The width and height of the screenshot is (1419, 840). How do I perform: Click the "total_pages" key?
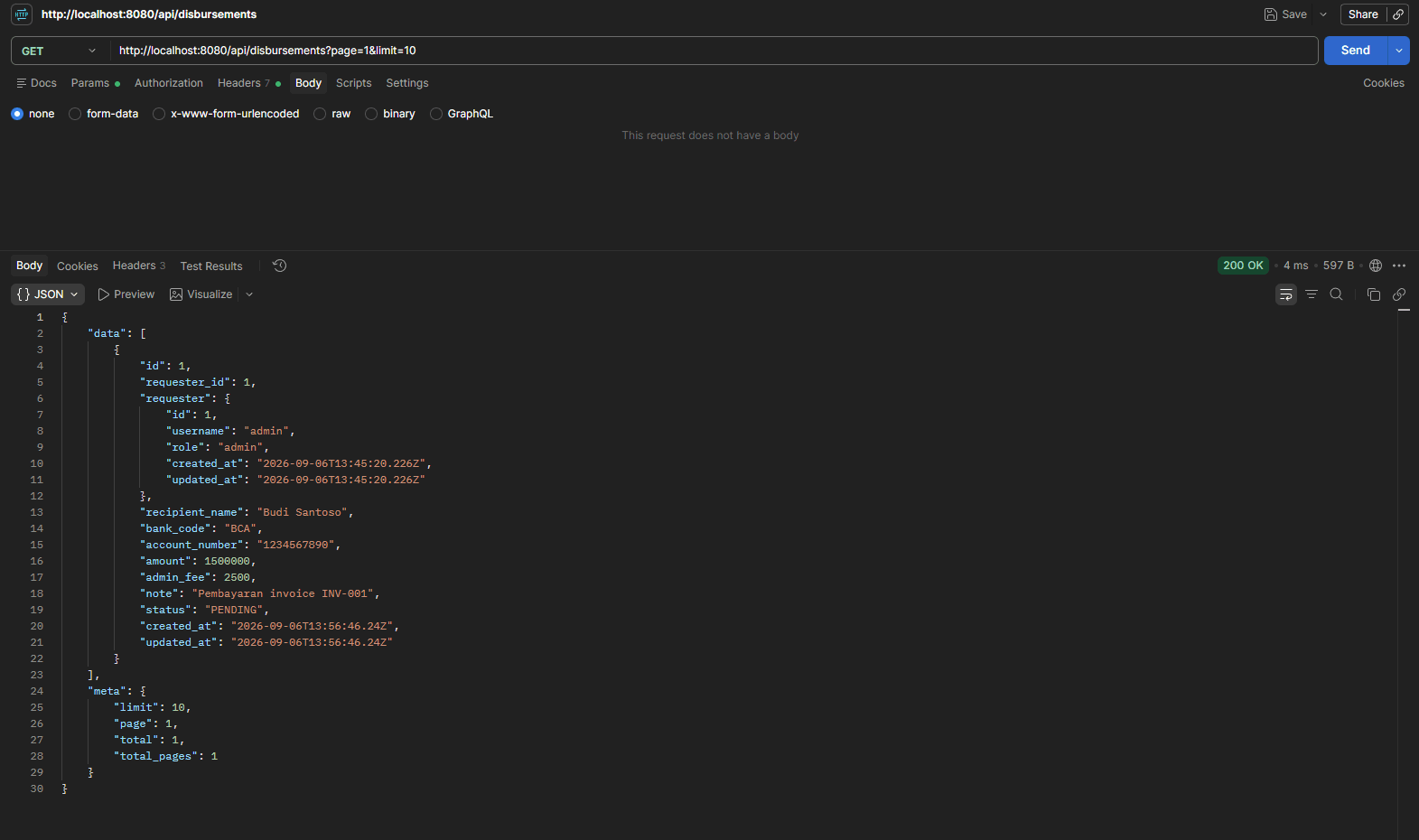click(x=155, y=756)
